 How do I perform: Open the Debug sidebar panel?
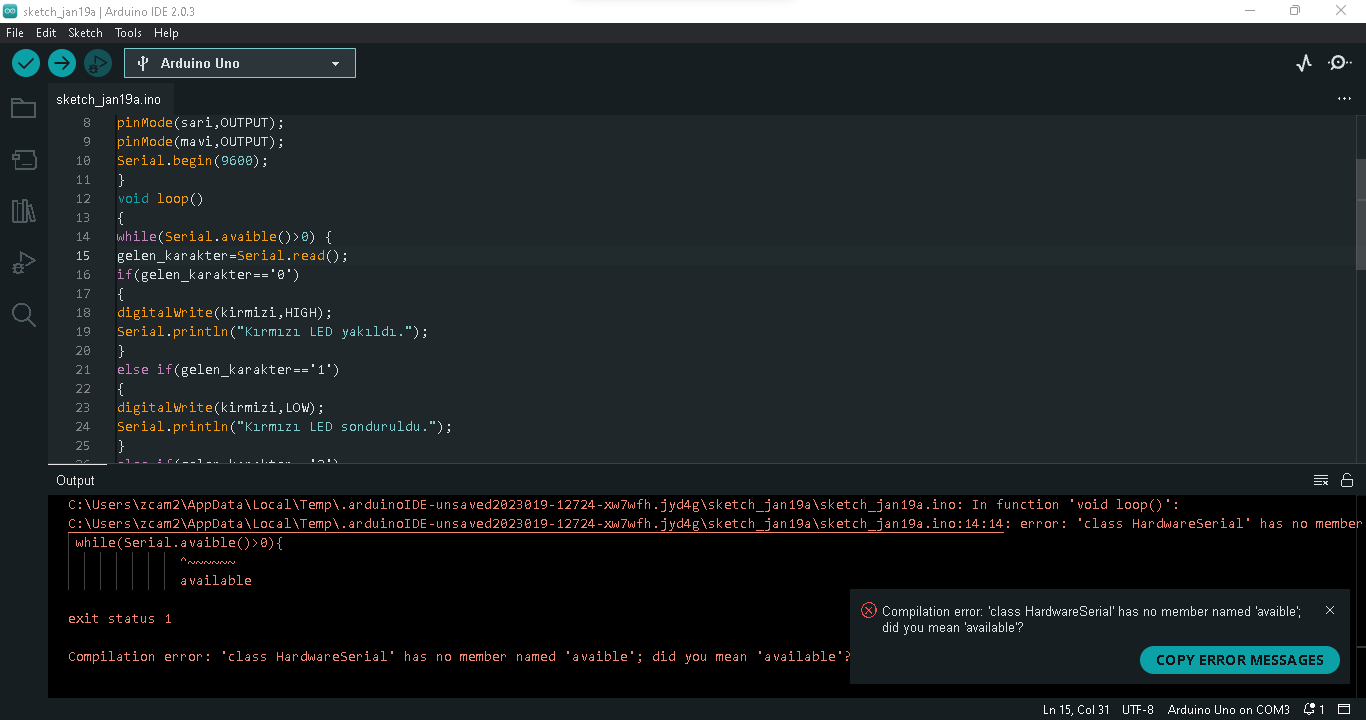[x=23, y=263]
